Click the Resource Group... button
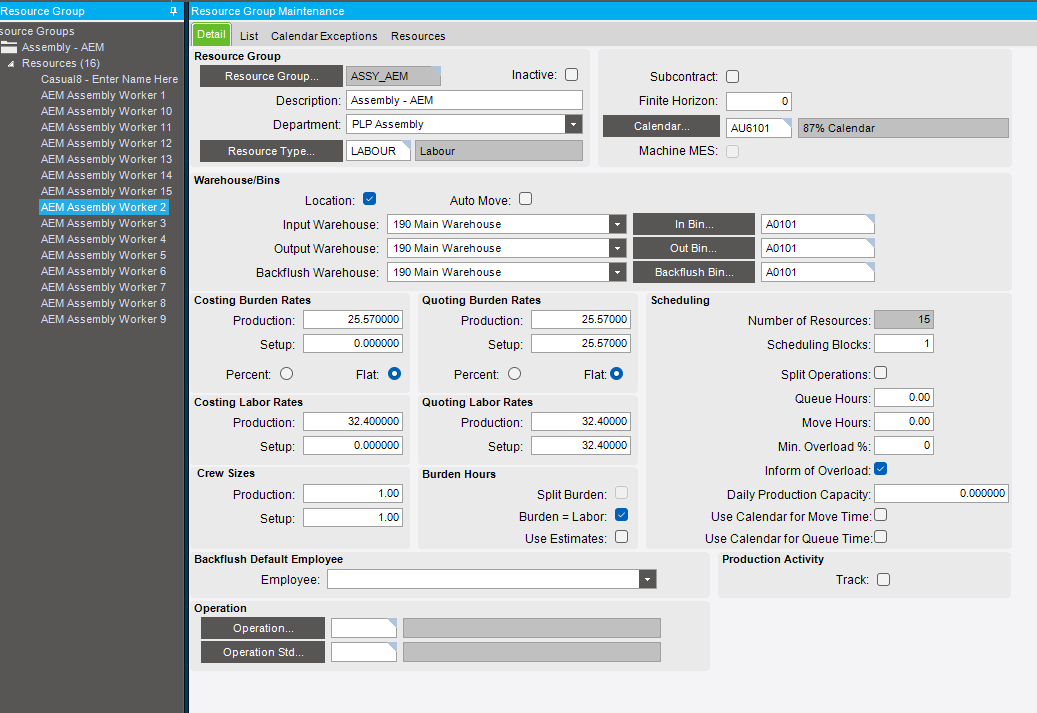Viewport: 1037px width, 713px height. tap(271, 76)
